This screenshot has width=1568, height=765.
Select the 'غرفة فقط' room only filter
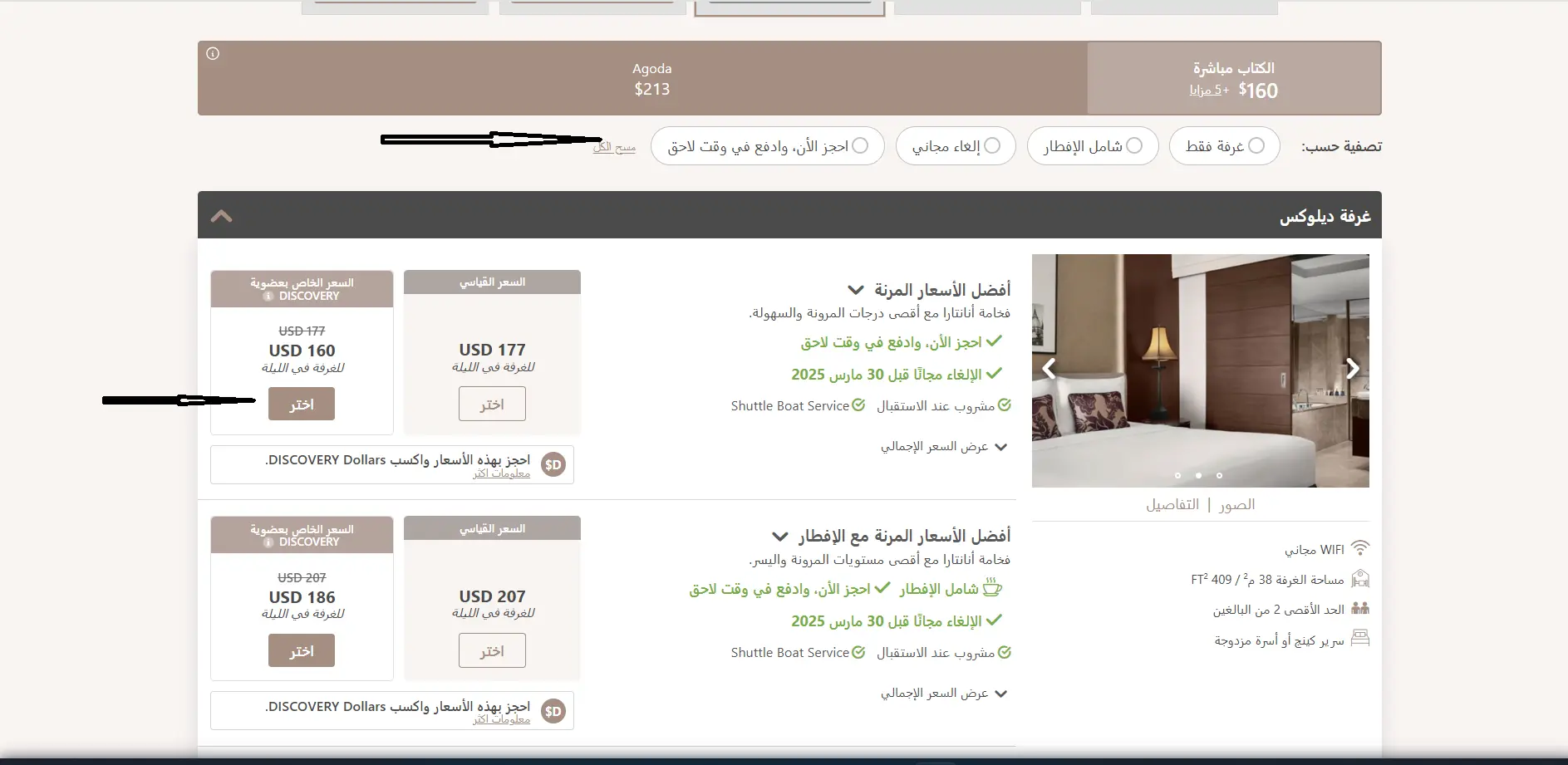tap(1256, 146)
